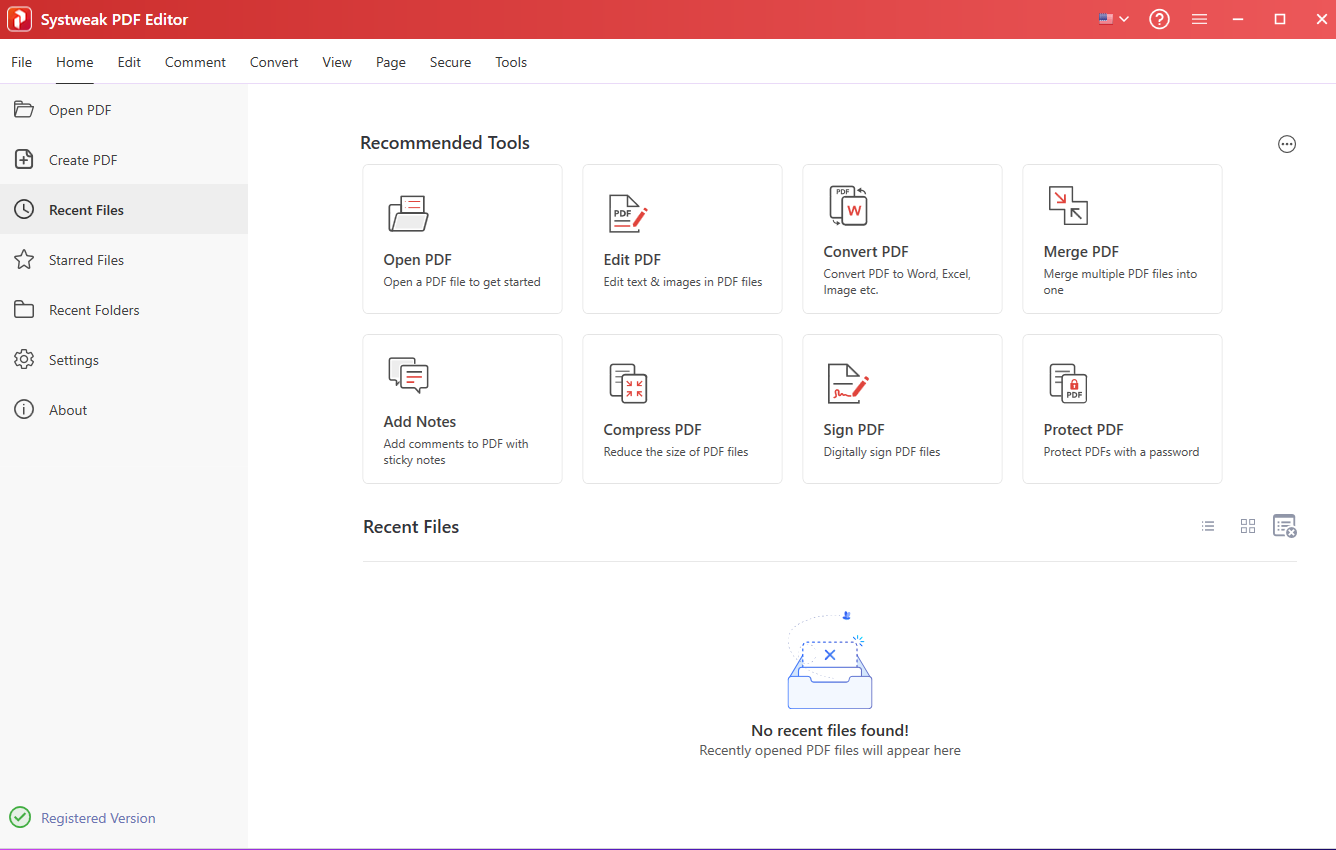Open the Page tab
Screen dimensions: 1336x850
[x=391, y=62]
